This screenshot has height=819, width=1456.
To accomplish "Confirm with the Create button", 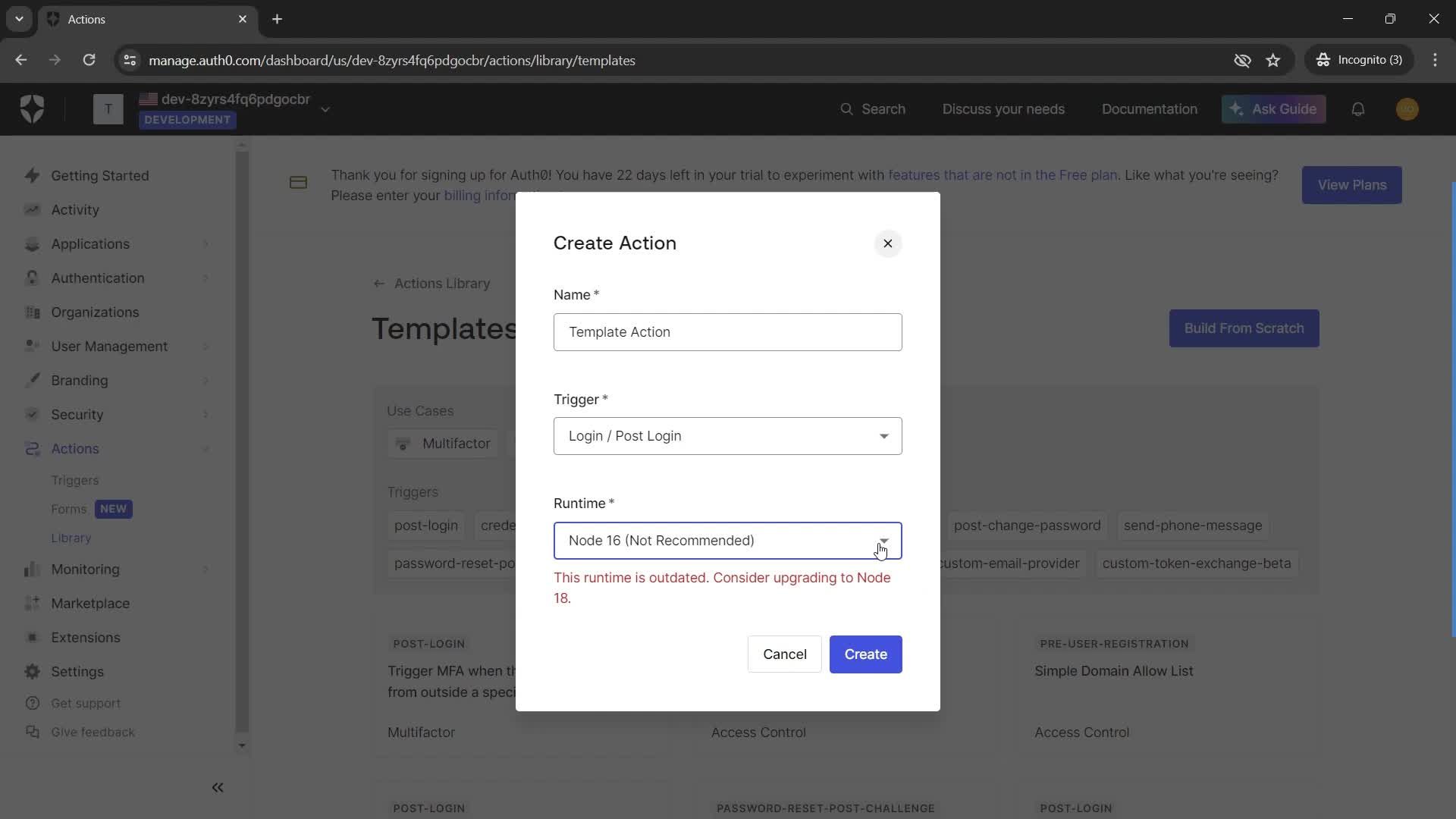I will (865, 654).
